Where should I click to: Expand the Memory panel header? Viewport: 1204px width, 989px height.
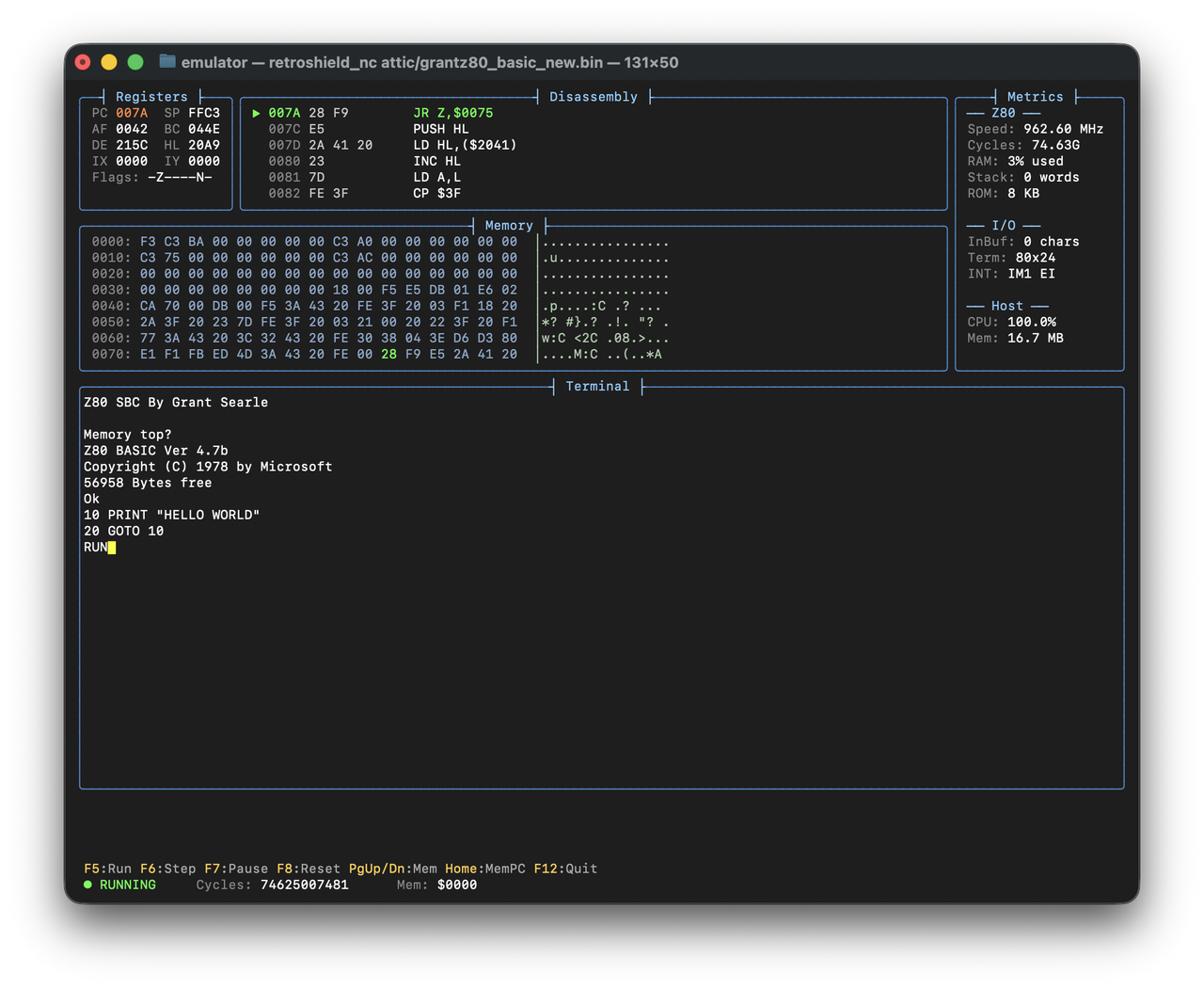[508, 226]
